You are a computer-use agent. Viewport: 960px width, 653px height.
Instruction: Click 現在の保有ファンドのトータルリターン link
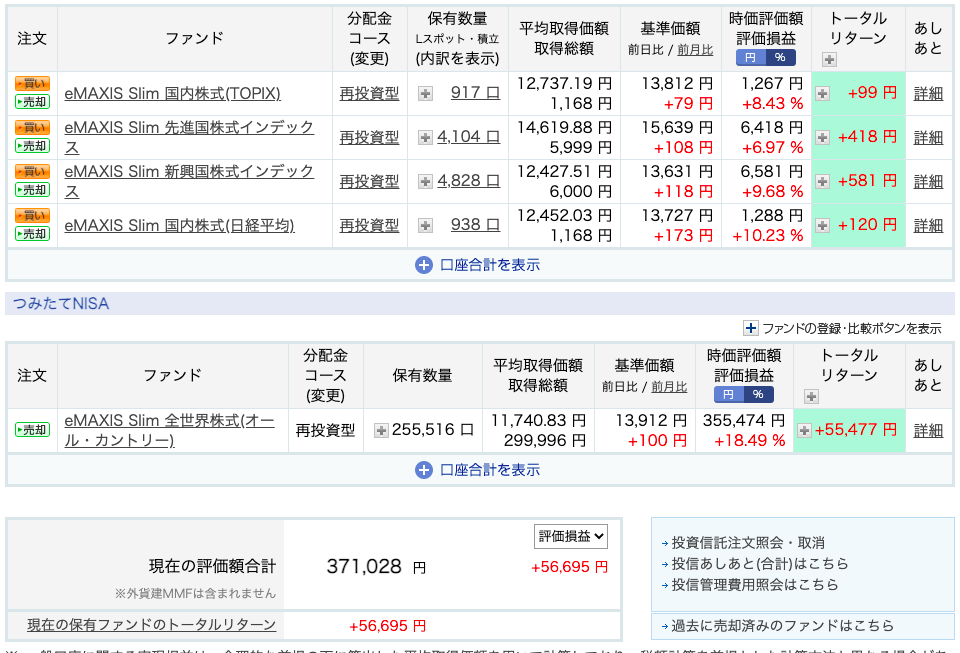pyautogui.click(x=152, y=625)
